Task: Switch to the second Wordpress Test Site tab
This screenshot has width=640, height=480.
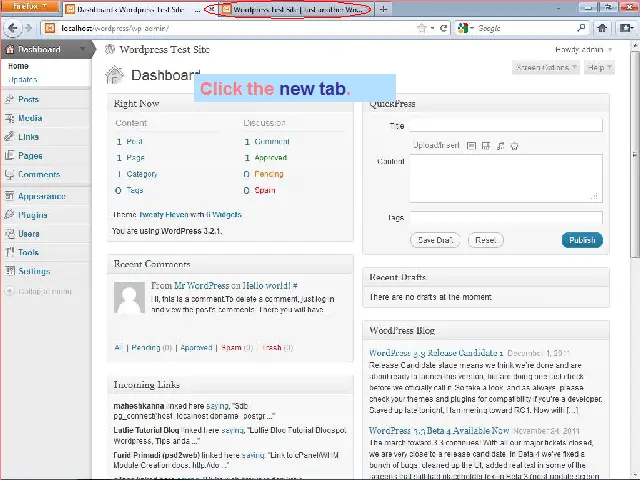Action: coord(294,9)
